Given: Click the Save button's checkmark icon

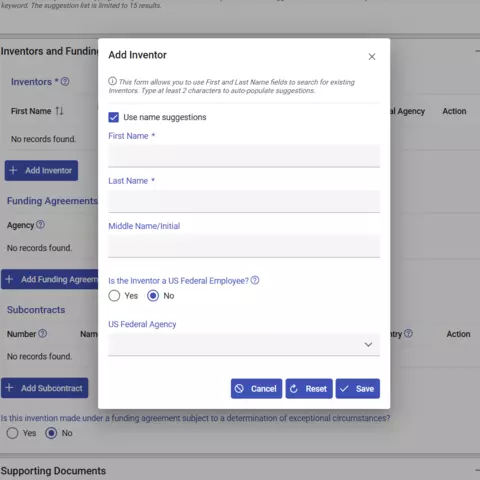Looking at the screenshot, I should [x=344, y=389].
